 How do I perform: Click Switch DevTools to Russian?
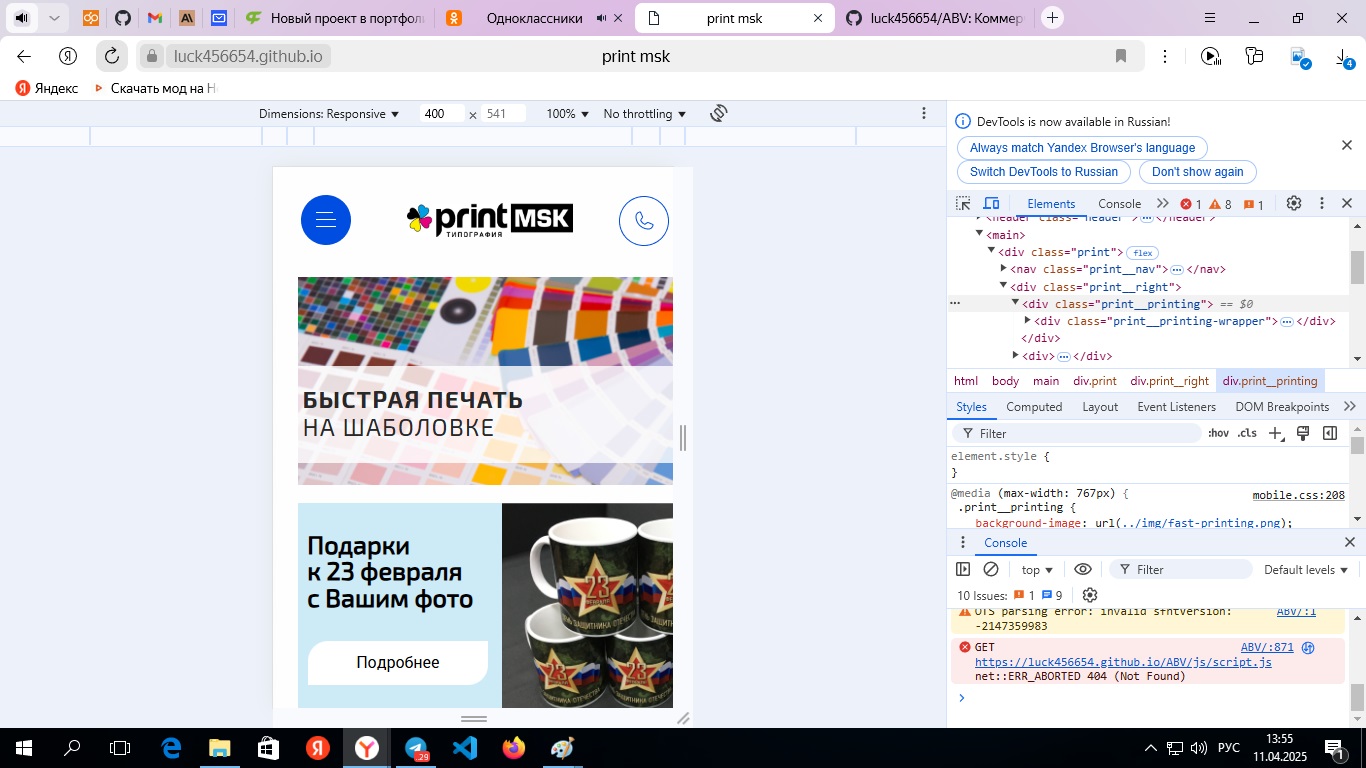click(1044, 172)
